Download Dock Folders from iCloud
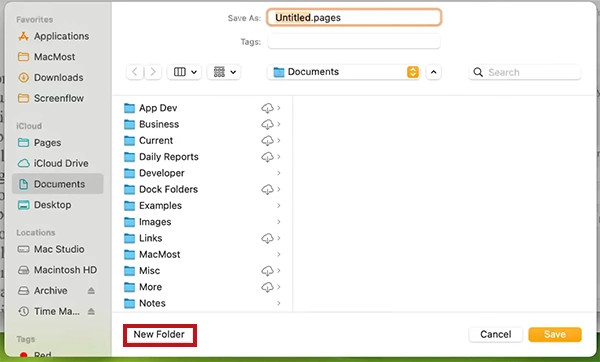The width and height of the screenshot is (600, 362). 267,189
